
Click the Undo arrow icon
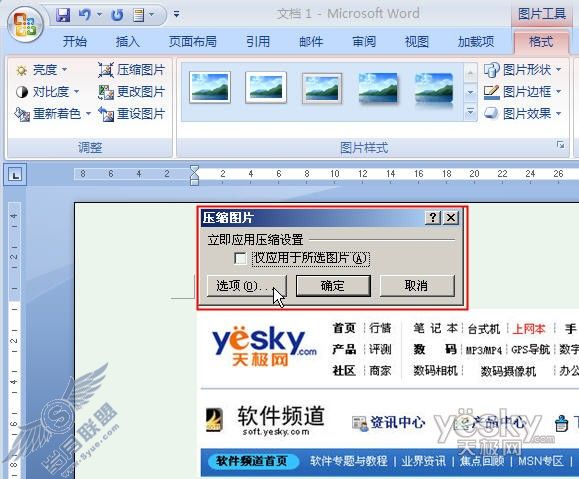85,15
